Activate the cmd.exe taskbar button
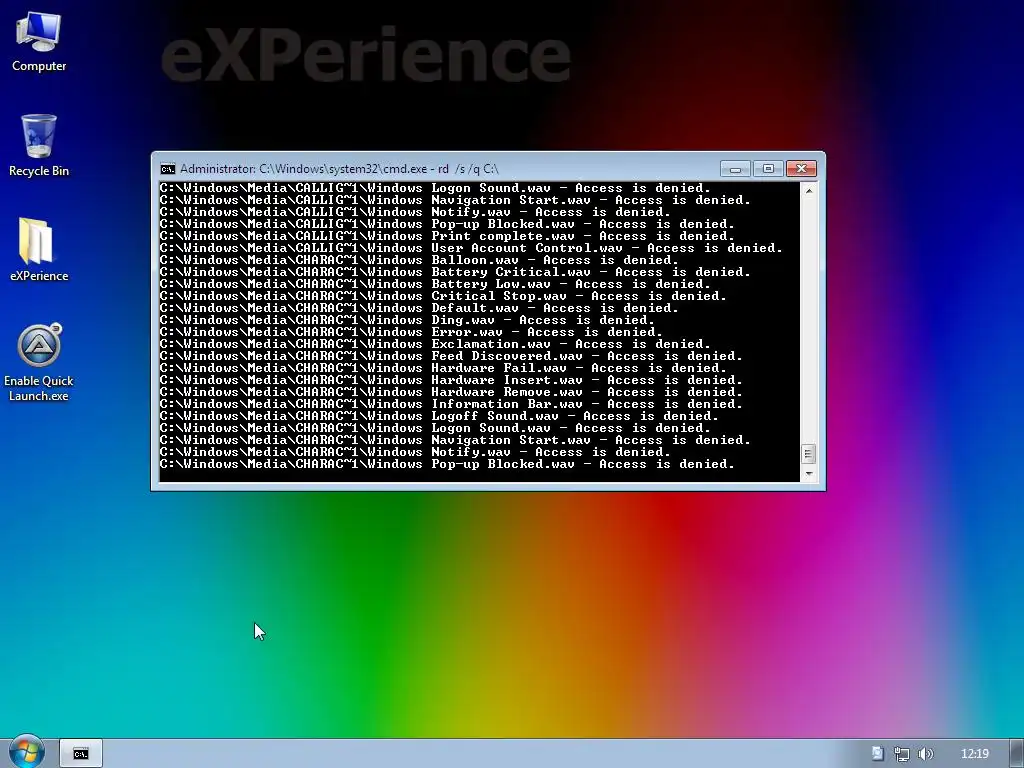 (81, 754)
